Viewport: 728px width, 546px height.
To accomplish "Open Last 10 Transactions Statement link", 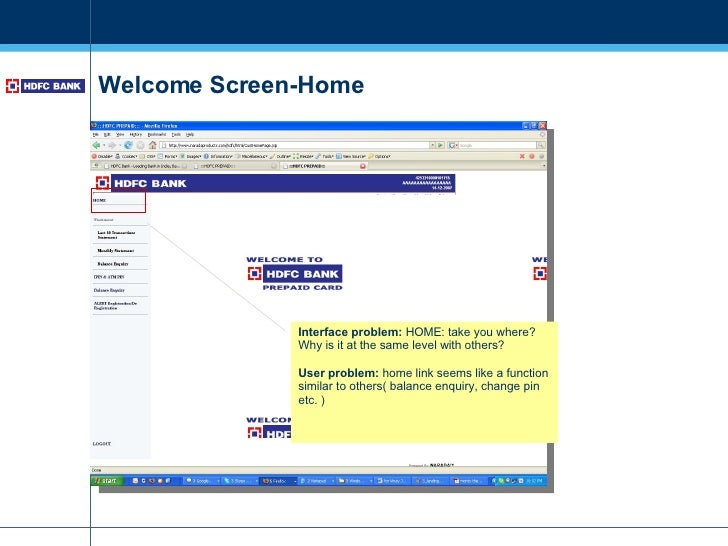I will 116,235.
